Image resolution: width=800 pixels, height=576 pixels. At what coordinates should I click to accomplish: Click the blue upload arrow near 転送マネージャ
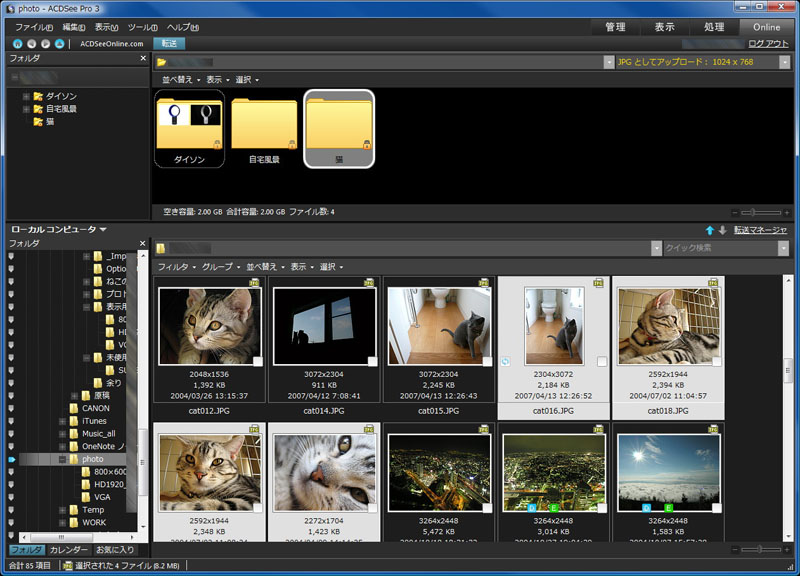(x=710, y=231)
